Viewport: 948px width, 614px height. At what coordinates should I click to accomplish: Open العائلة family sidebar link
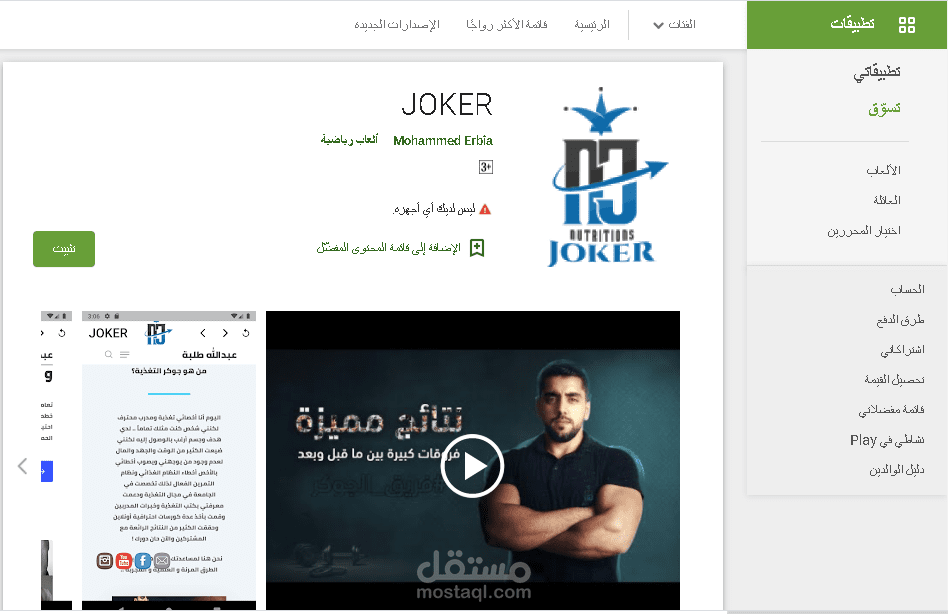click(x=887, y=200)
